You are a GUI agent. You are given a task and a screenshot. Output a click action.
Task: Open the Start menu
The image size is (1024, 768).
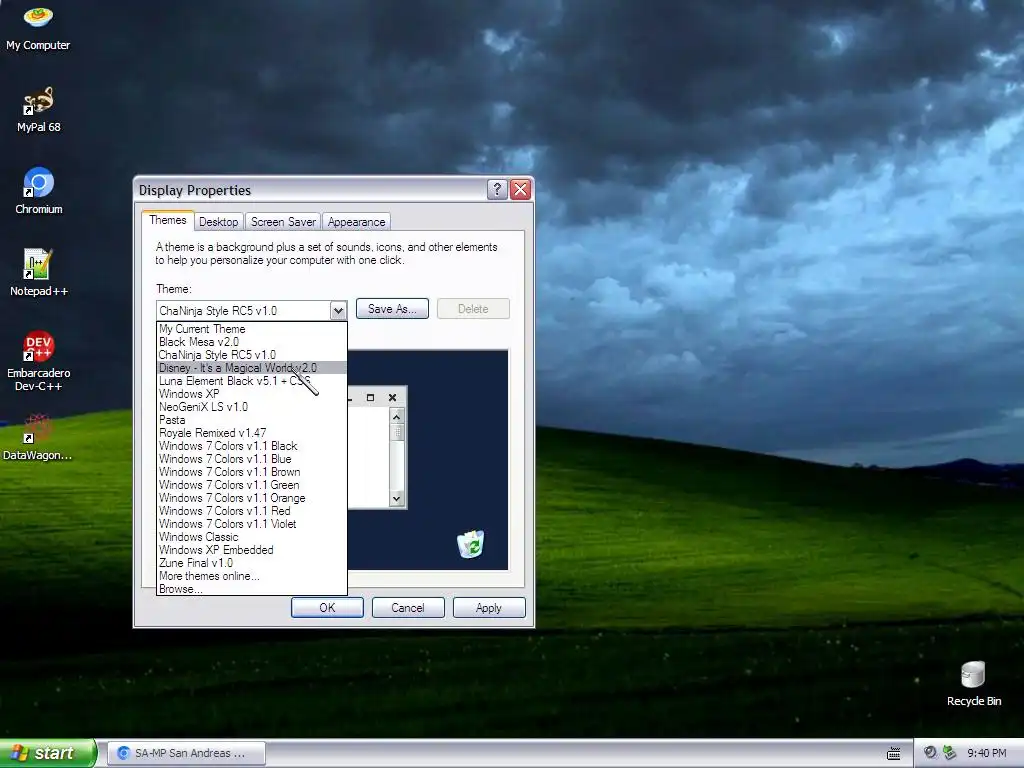tap(48, 753)
